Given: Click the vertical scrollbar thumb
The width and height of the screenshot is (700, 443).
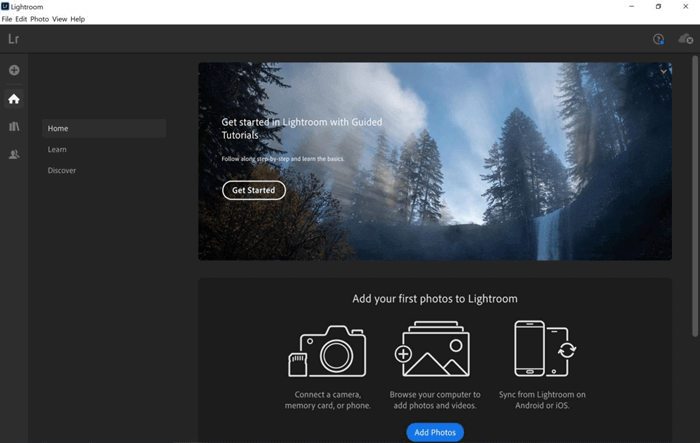Looking at the screenshot, I should 695,196.
